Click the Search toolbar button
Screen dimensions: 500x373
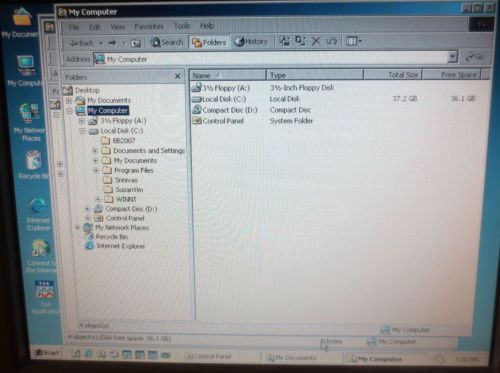click(167, 42)
